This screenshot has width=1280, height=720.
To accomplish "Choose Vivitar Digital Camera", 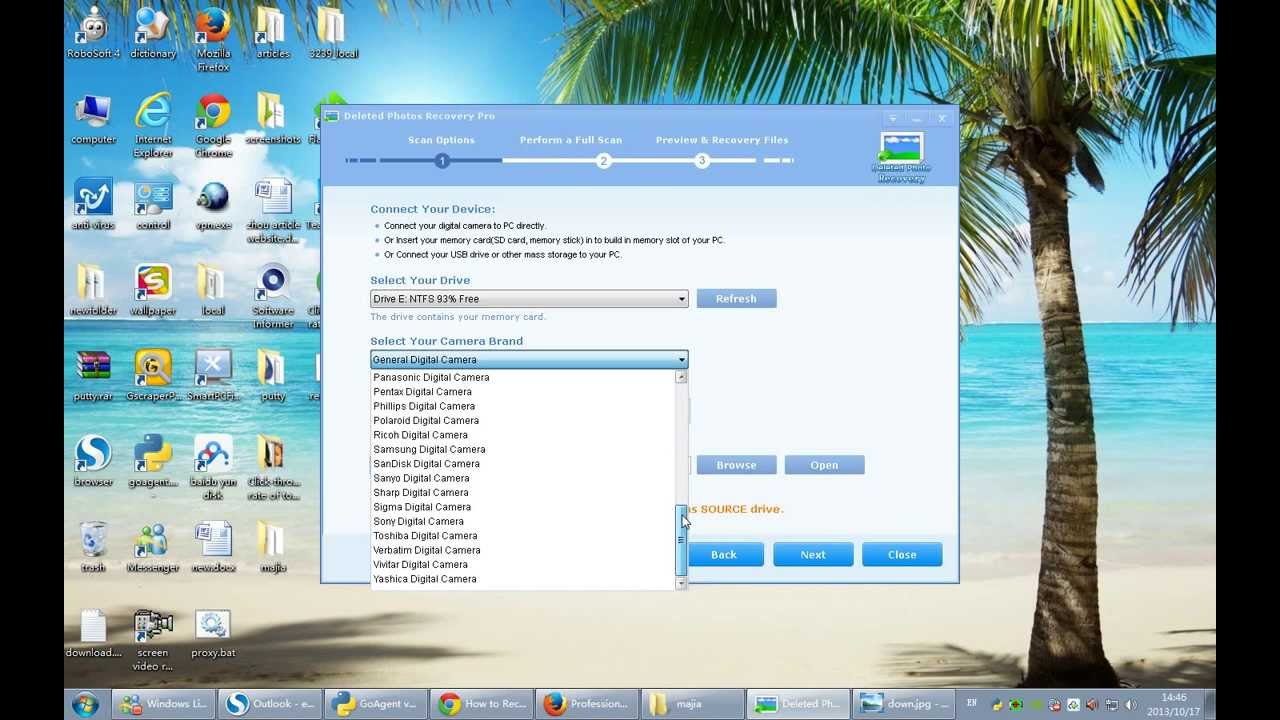I will [523, 565].
